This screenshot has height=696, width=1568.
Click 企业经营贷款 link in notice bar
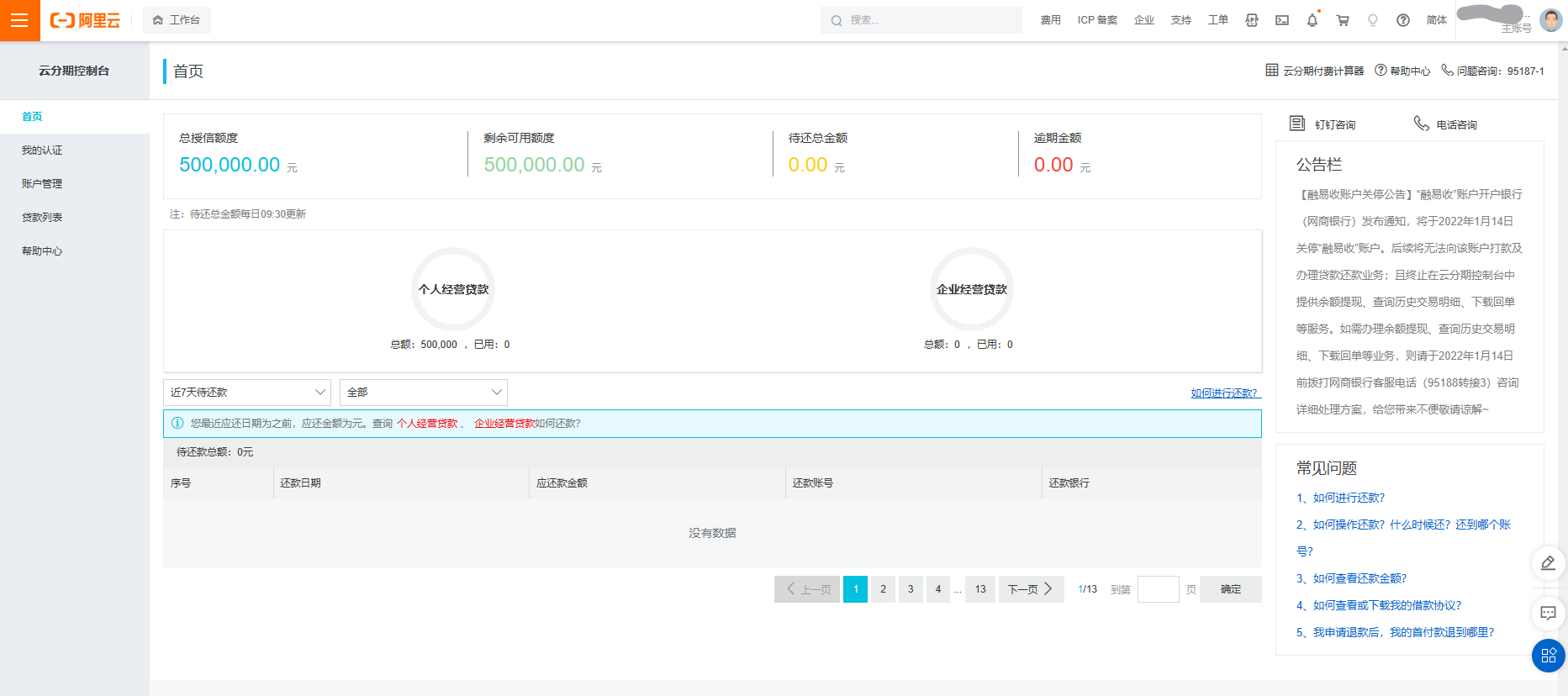click(x=504, y=424)
